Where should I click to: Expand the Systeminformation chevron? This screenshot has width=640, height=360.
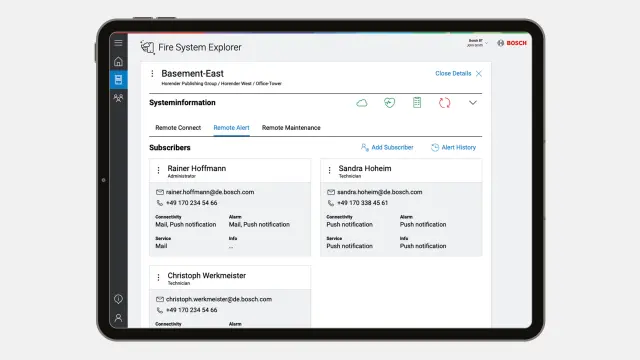473,103
